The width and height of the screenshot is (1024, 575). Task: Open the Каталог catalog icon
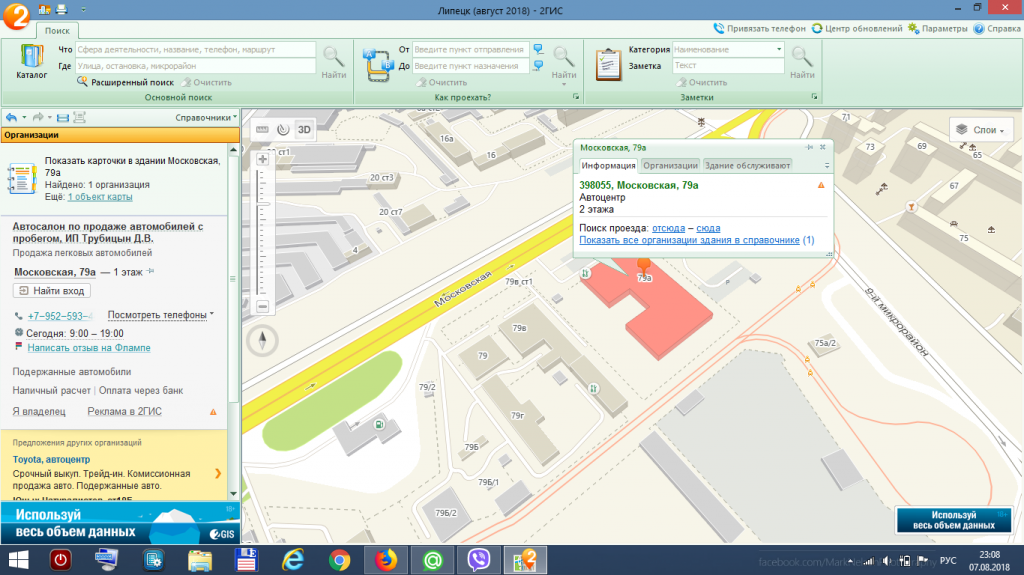[x=31, y=61]
